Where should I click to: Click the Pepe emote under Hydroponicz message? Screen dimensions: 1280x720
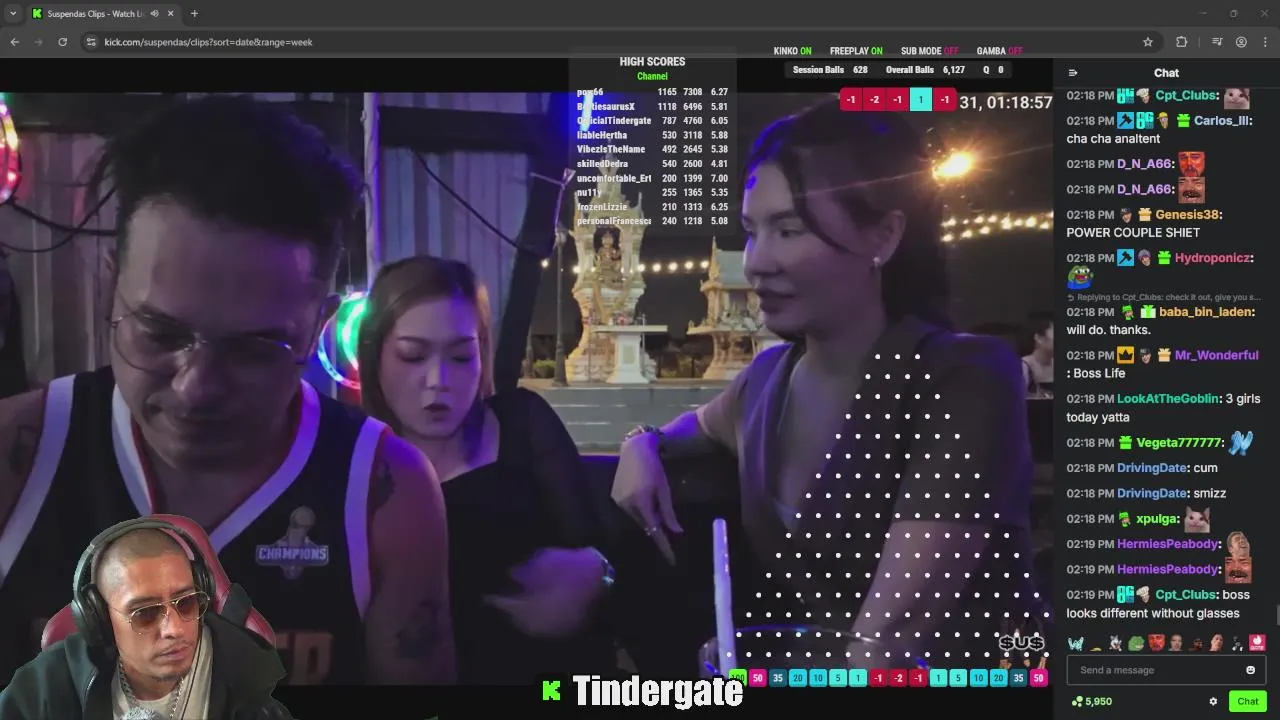1079,277
